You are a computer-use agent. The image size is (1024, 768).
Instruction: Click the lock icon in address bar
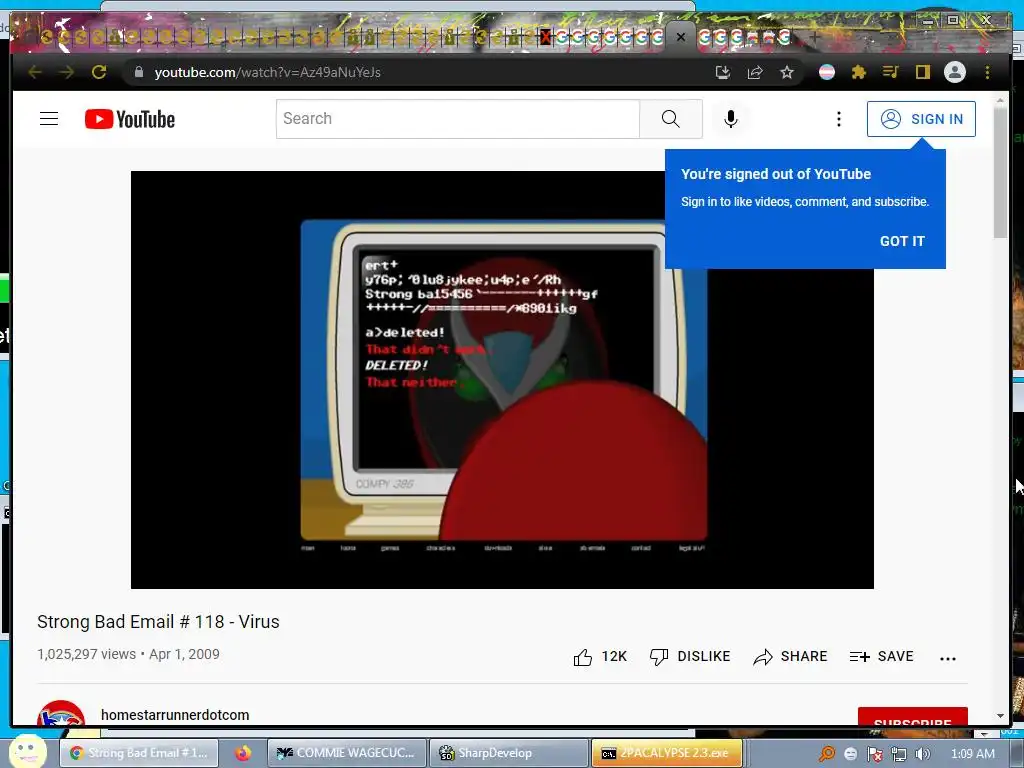138,72
